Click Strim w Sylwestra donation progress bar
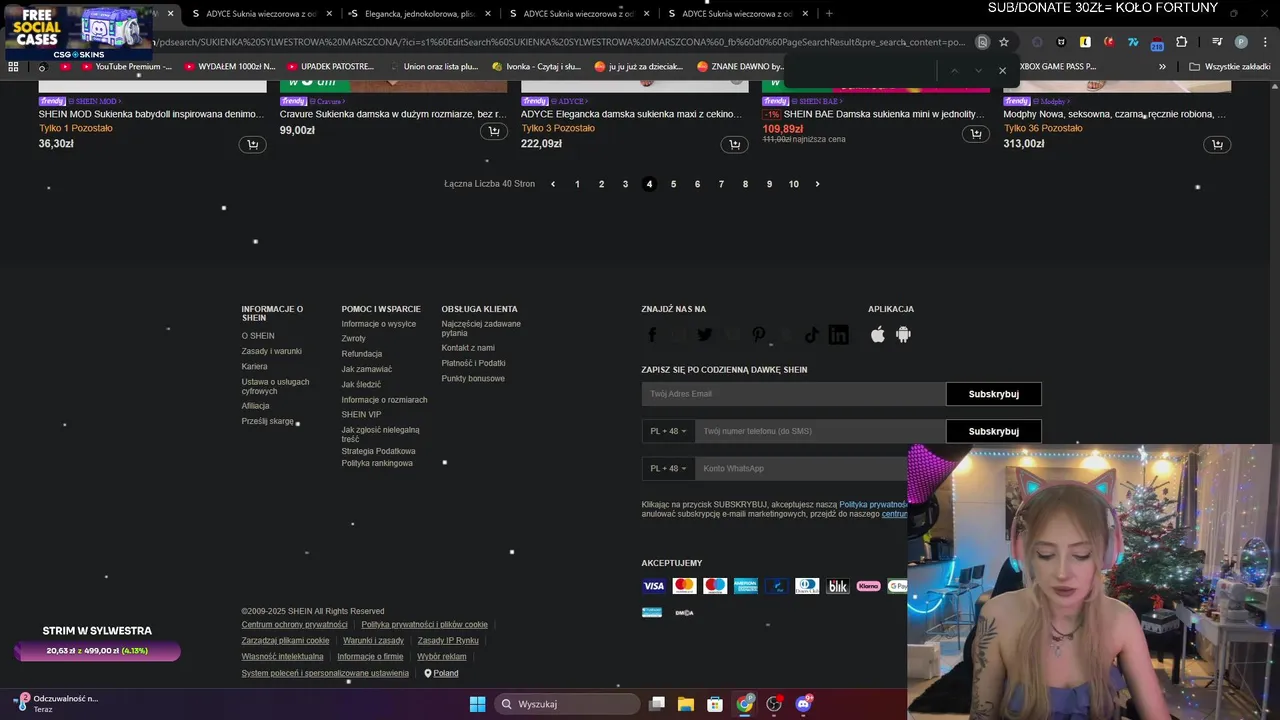 97,651
